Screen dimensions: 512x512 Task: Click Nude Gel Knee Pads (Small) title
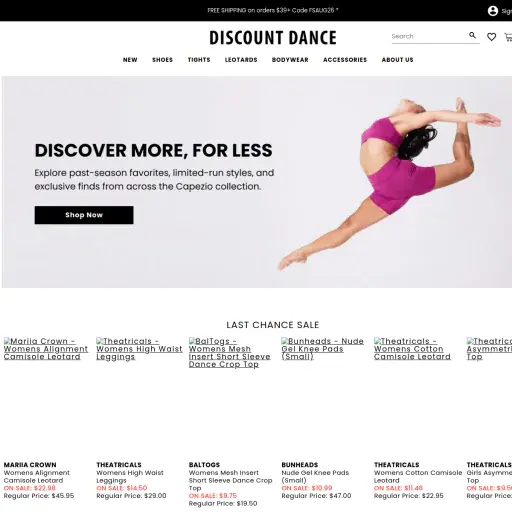click(315, 477)
